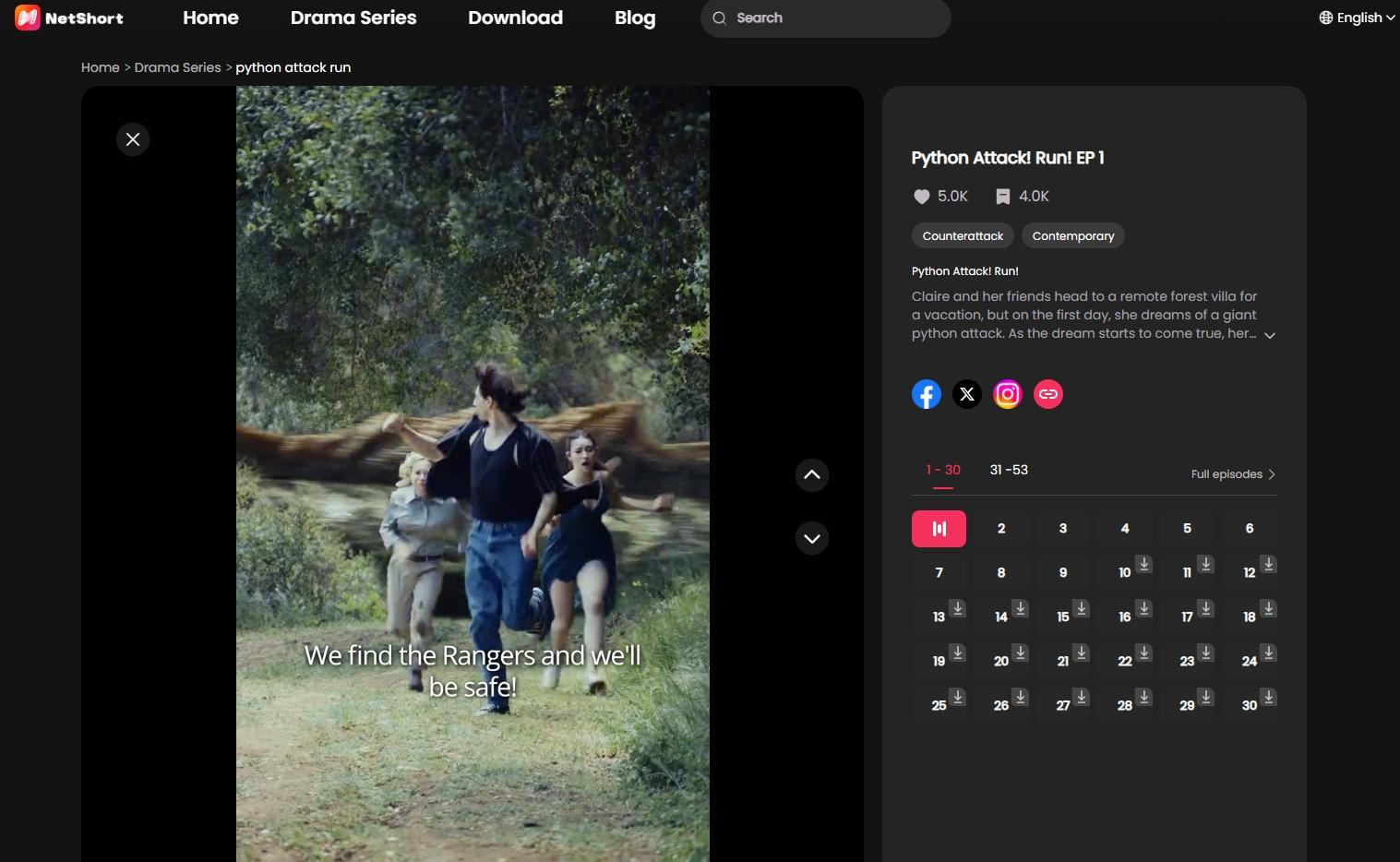Click the video player frame

coord(473,473)
